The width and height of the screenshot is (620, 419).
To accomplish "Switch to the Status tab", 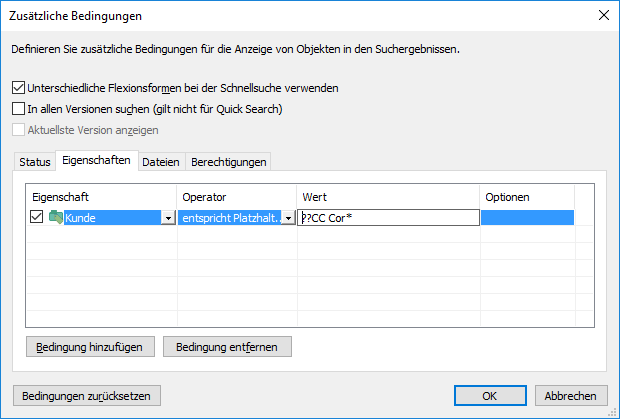I will coord(34,162).
